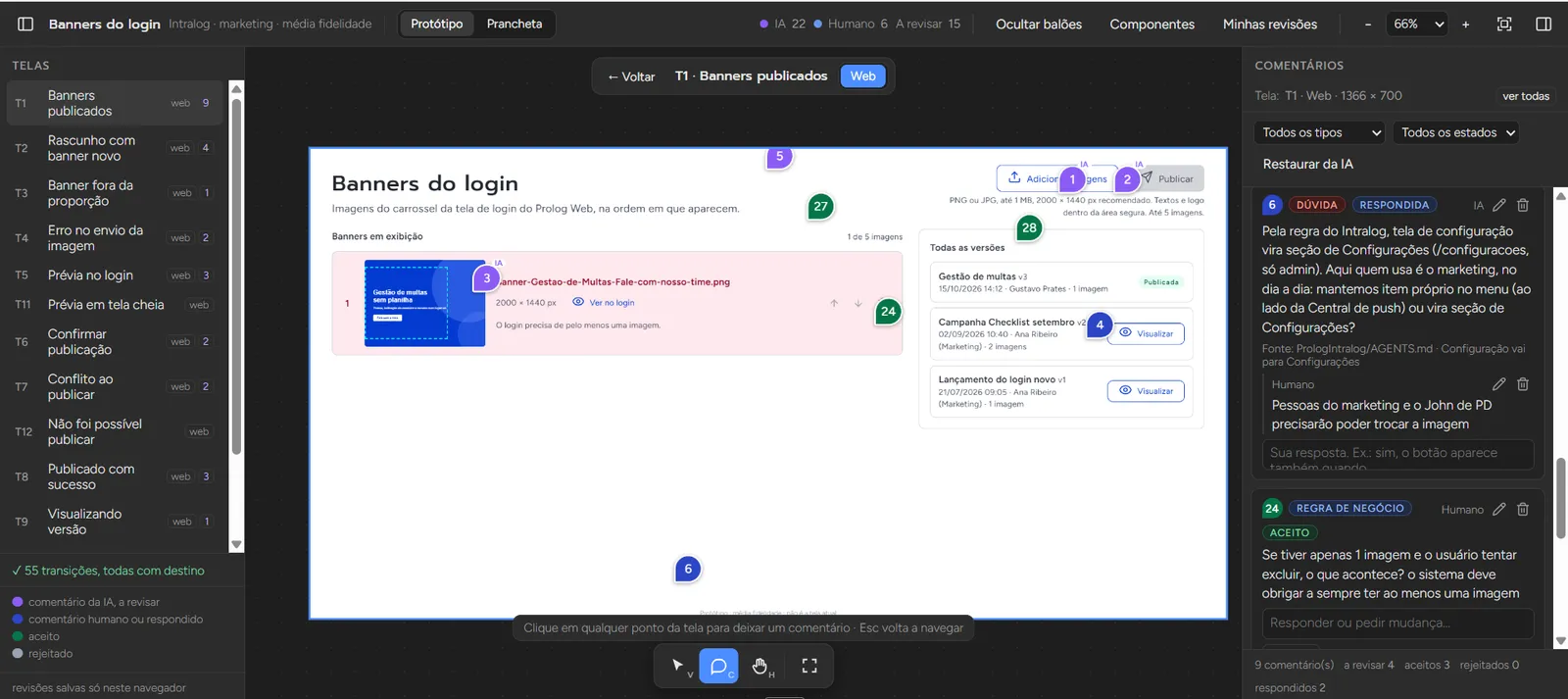Open the Ver no login link
The width and height of the screenshot is (1568, 699).
point(604,303)
